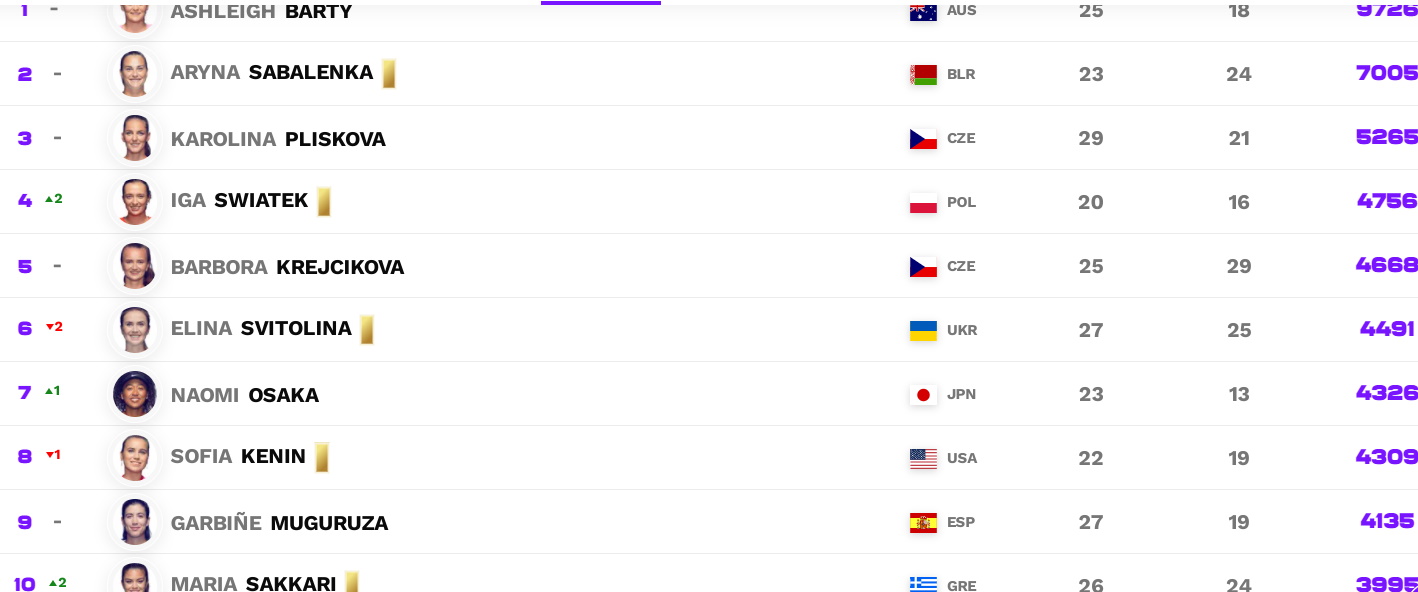The width and height of the screenshot is (1418, 592).
Task: Click Naomi Osaka's profile picture
Action: coord(135,394)
